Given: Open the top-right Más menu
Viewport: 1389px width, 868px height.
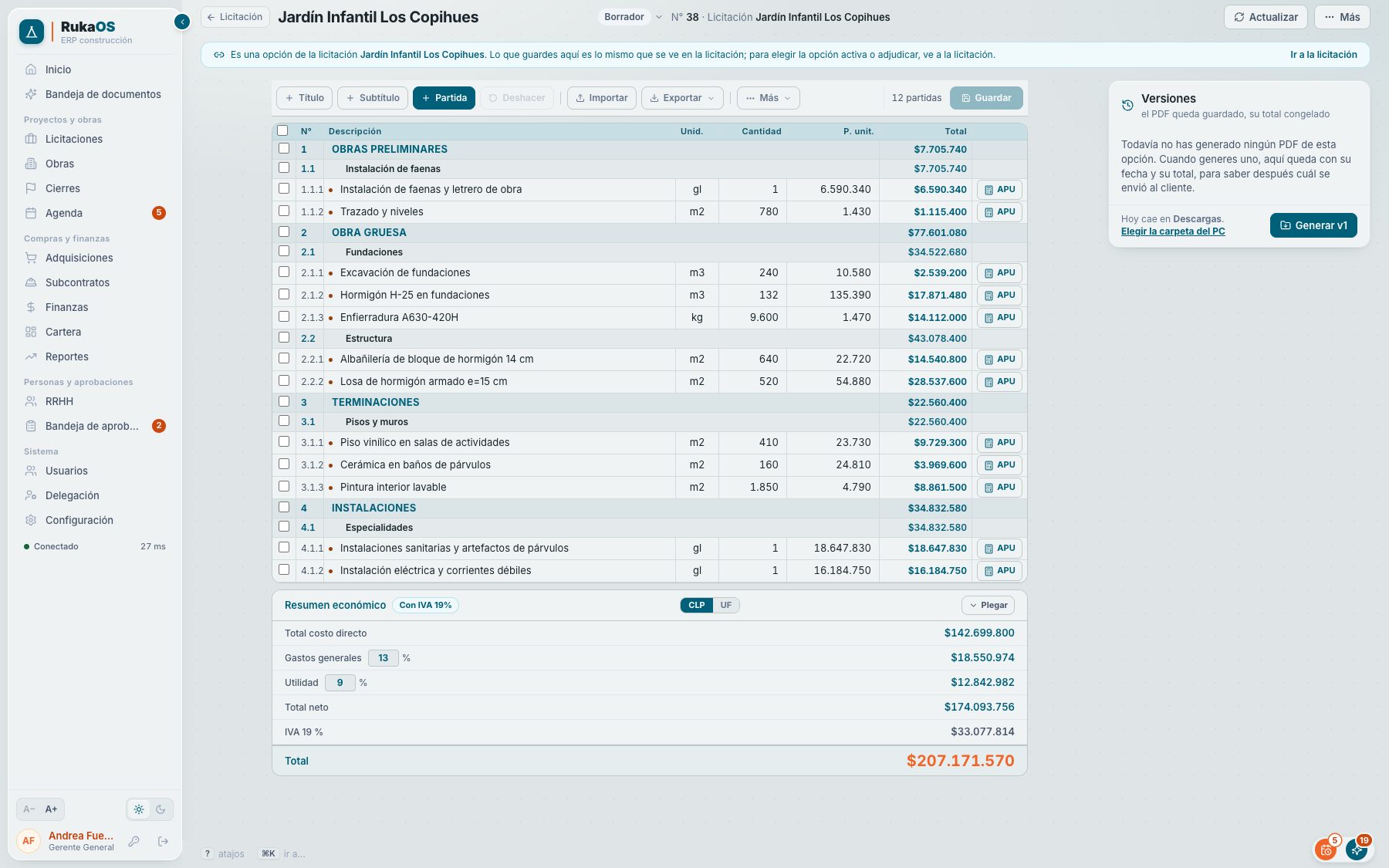Looking at the screenshot, I should pyautogui.click(x=1342, y=17).
